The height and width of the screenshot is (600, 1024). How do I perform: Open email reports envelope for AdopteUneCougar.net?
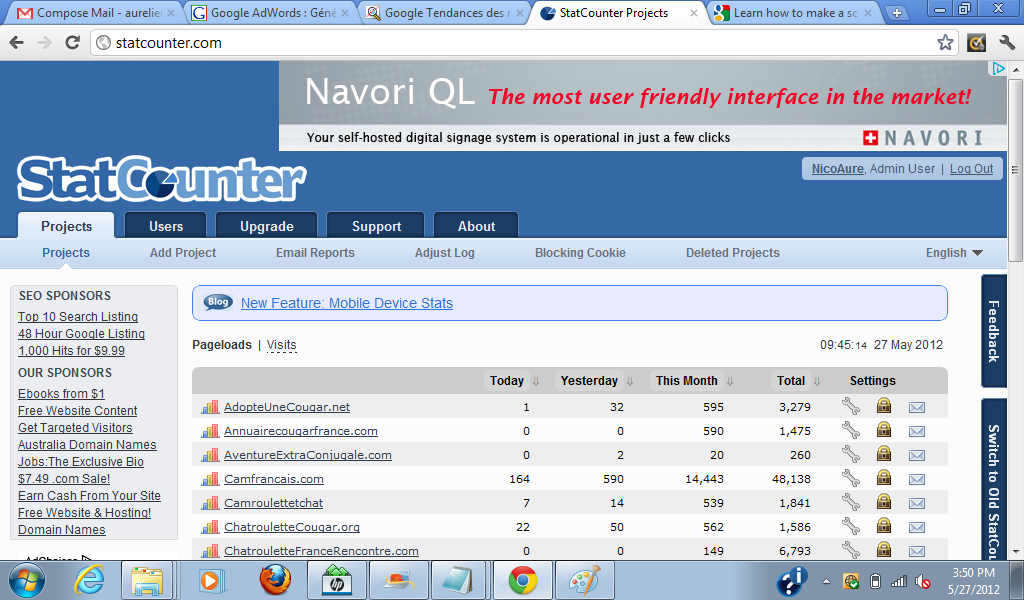[917, 407]
